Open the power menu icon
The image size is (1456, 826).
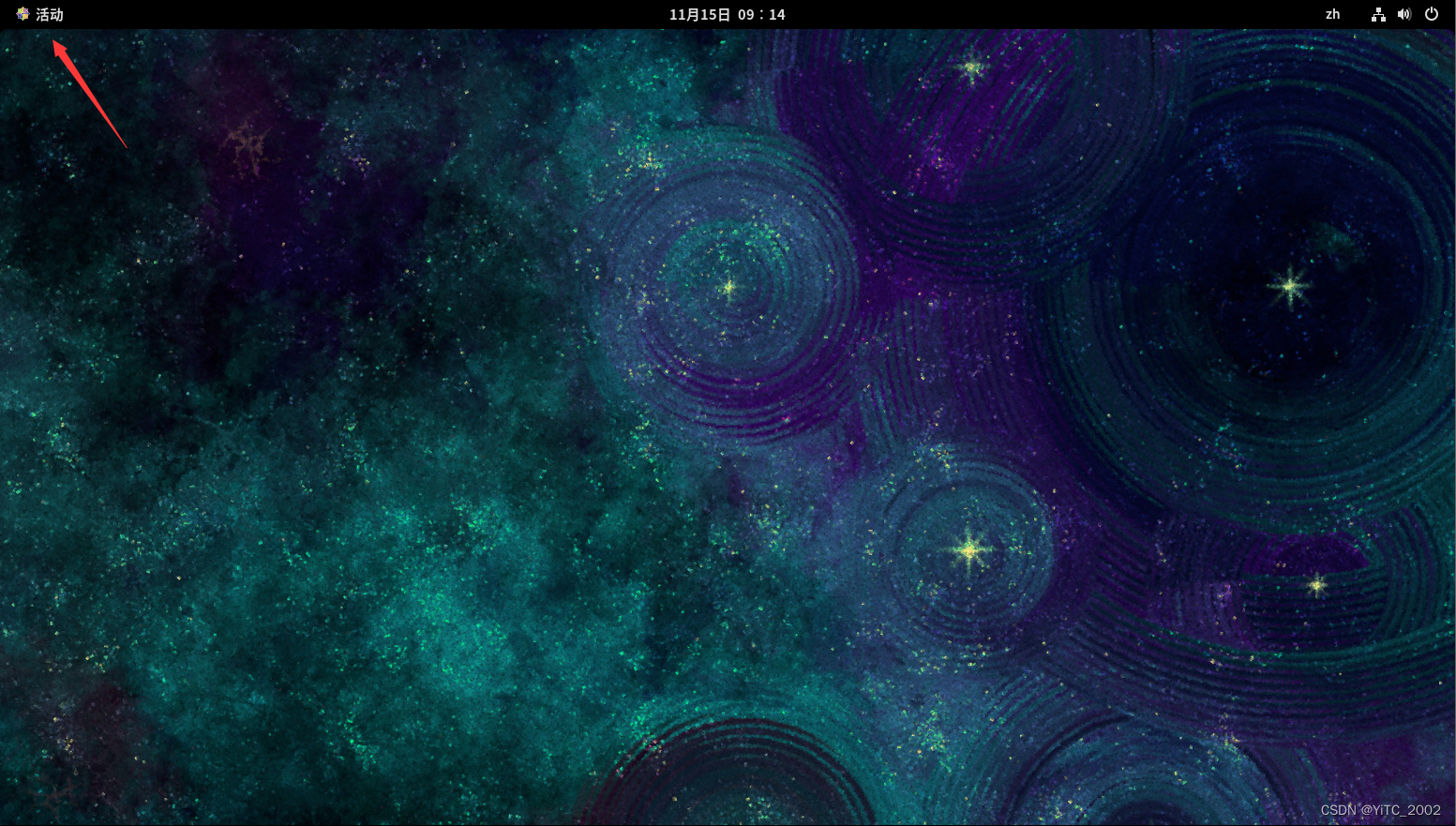point(1432,14)
